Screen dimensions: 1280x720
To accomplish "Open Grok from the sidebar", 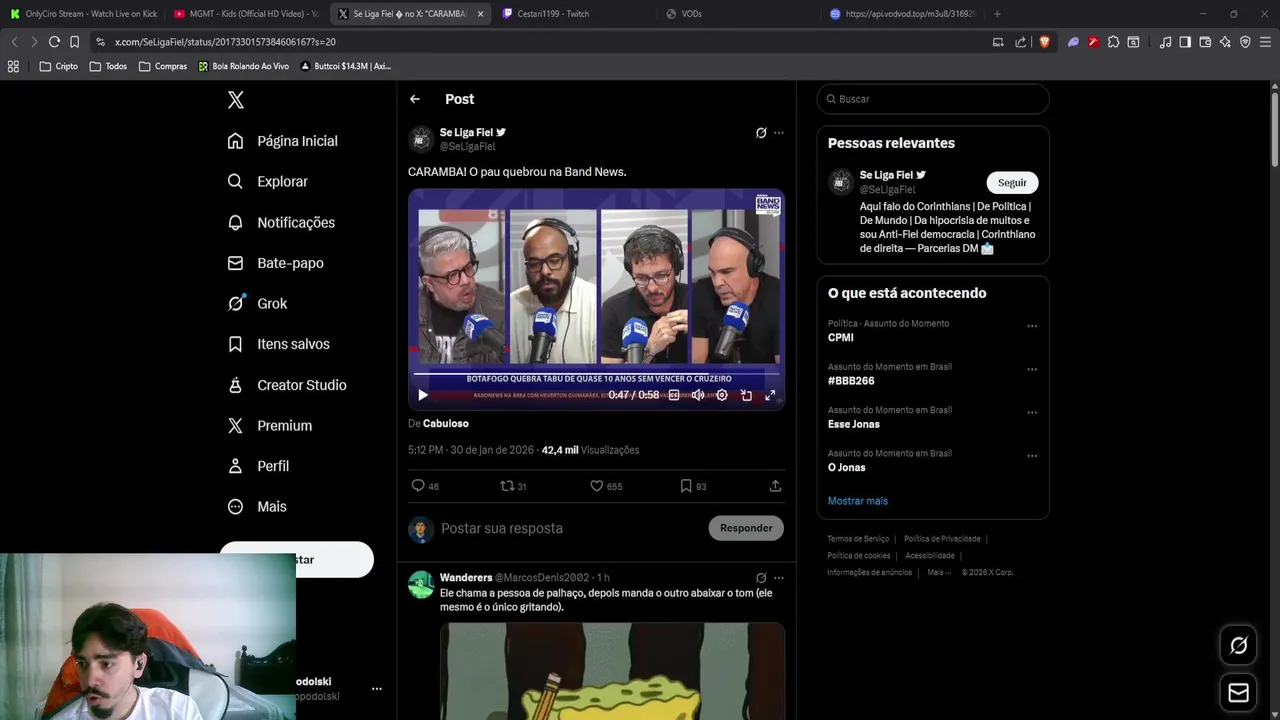I will click(257, 304).
